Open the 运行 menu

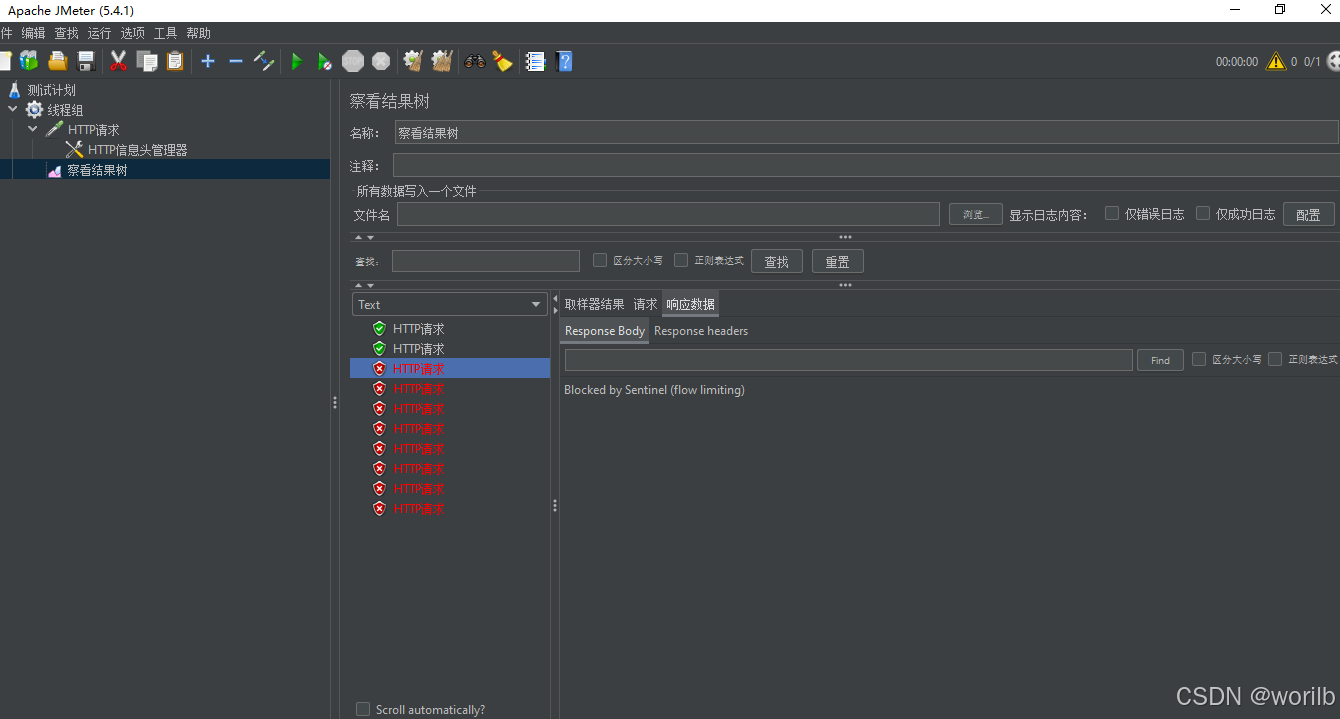[x=99, y=33]
